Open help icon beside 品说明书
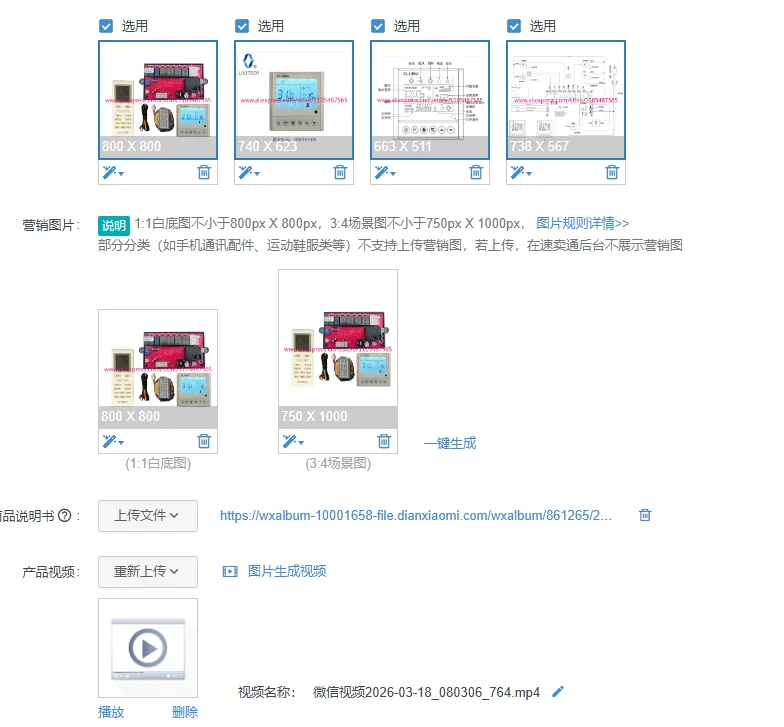 click(x=65, y=516)
